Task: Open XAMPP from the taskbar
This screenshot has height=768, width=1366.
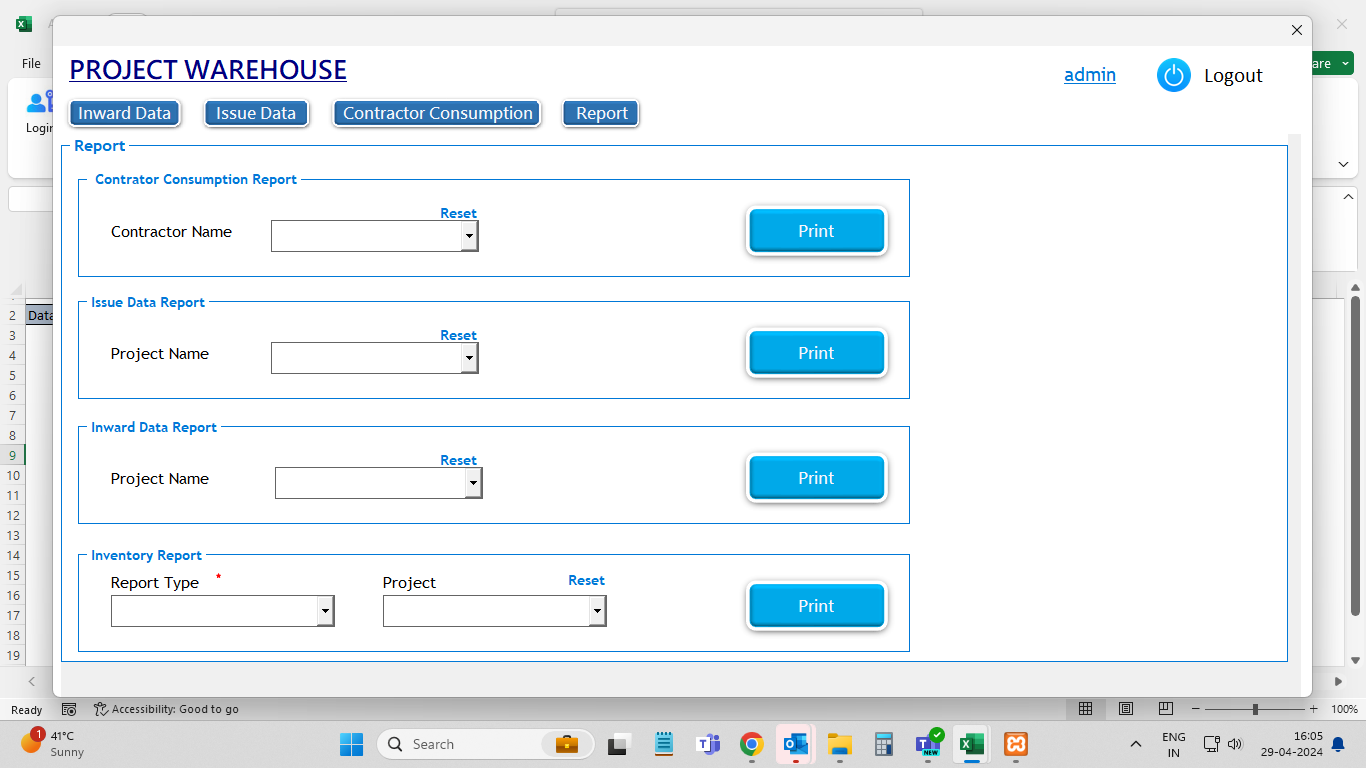Action: click(x=1015, y=744)
